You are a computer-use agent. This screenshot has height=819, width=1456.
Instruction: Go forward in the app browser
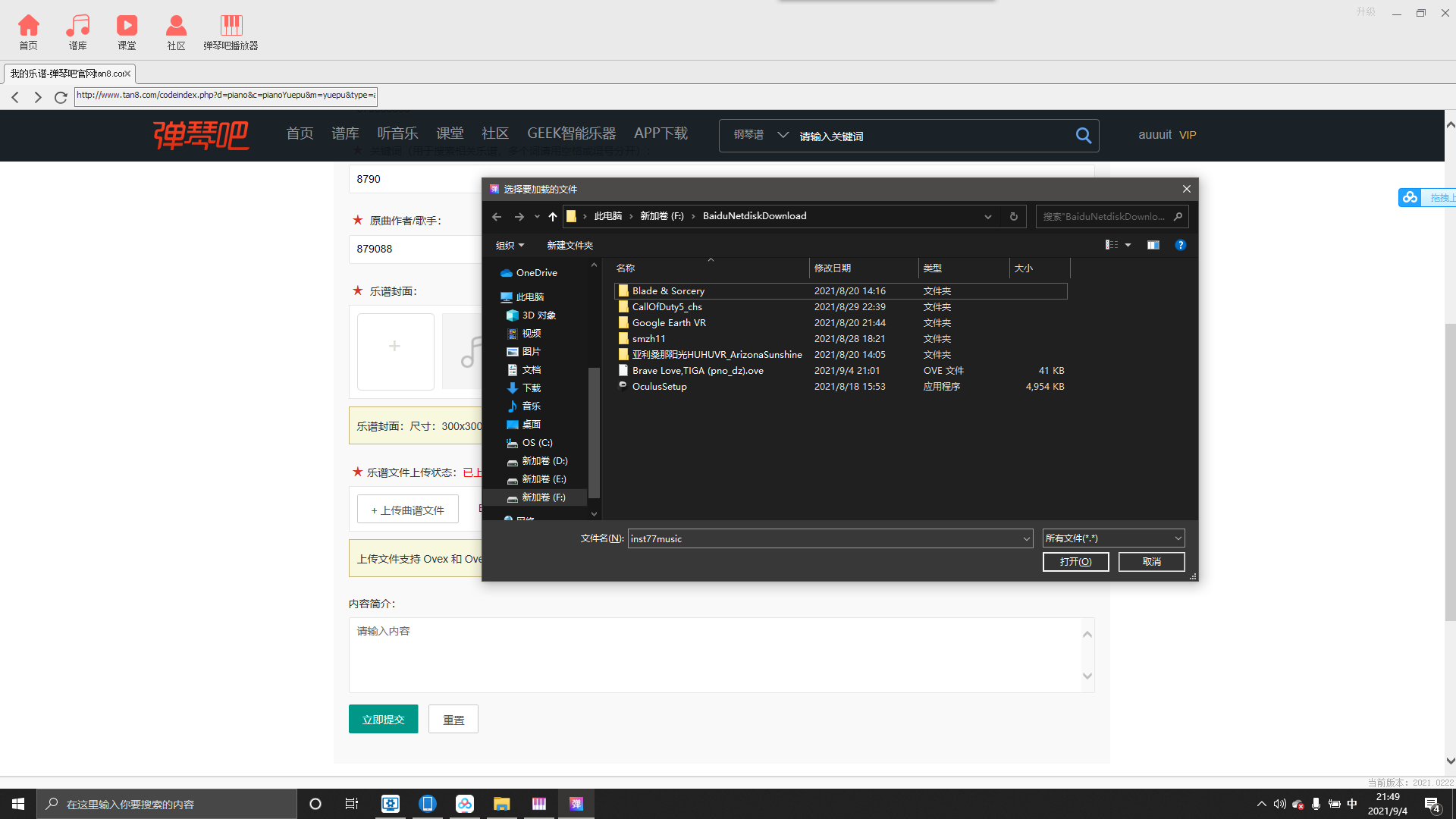pos(38,97)
